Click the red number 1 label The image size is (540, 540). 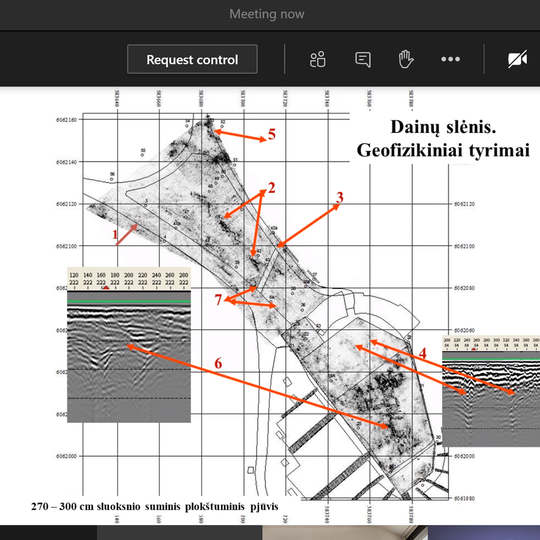(x=115, y=235)
